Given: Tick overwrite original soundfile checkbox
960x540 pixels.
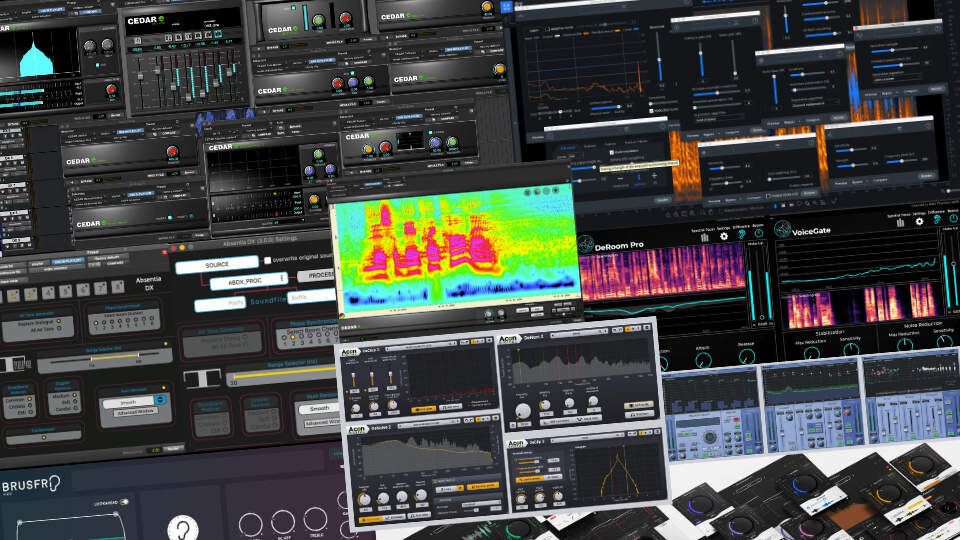Looking at the screenshot, I should tap(267, 260).
